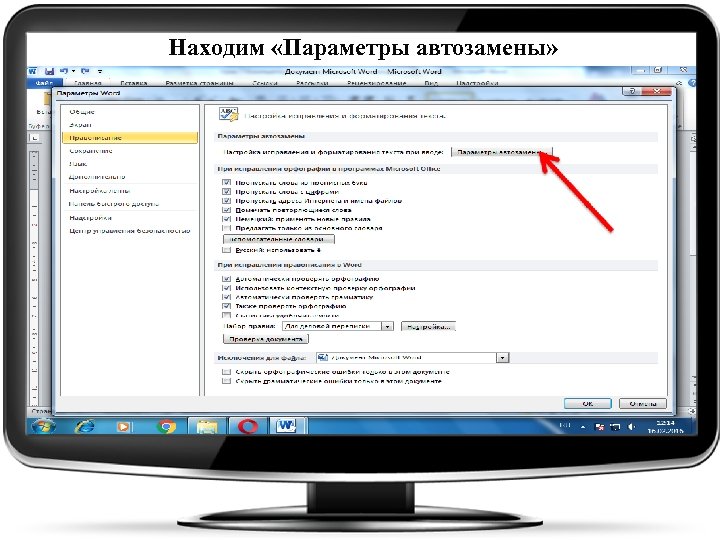Click the Параметры автозамены button
Screen dimensions: 720x540
(x=502, y=152)
